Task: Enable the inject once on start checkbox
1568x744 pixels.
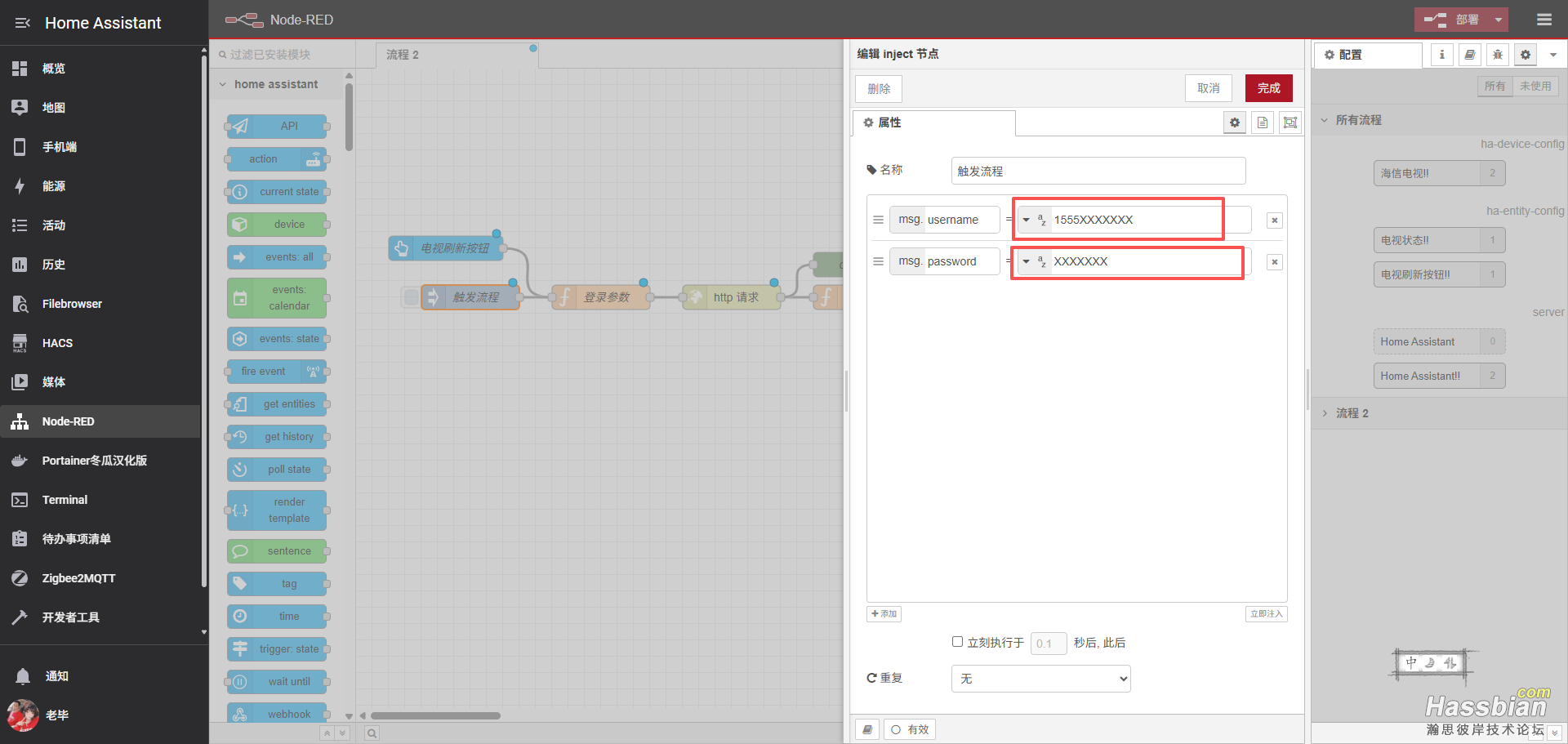Action: (x=957, y=642)
